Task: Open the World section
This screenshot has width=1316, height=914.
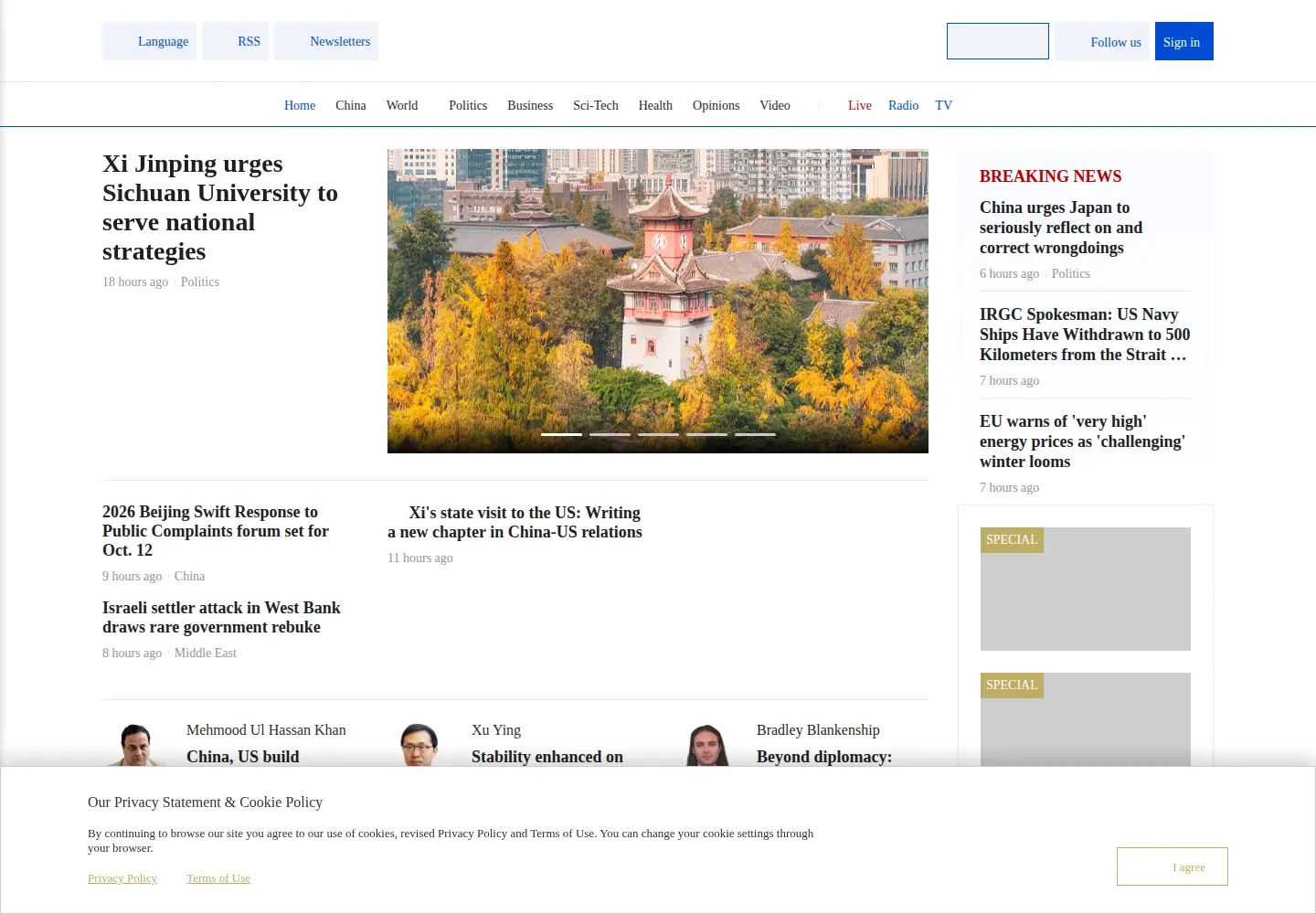Action: tap(402, 105)
